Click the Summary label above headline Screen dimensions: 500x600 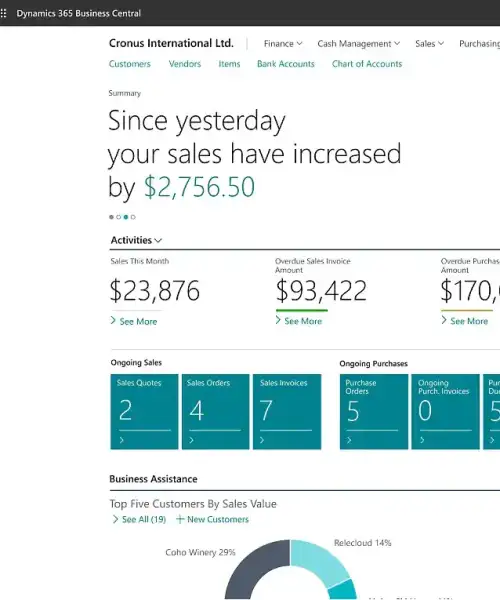125,93
